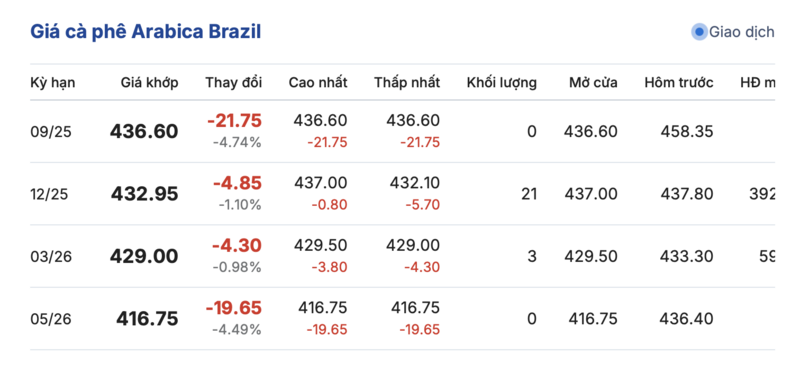This screenshot has width=800, height=382.
Task: Click the 416.75 matched price
Action: coord(147,319)
